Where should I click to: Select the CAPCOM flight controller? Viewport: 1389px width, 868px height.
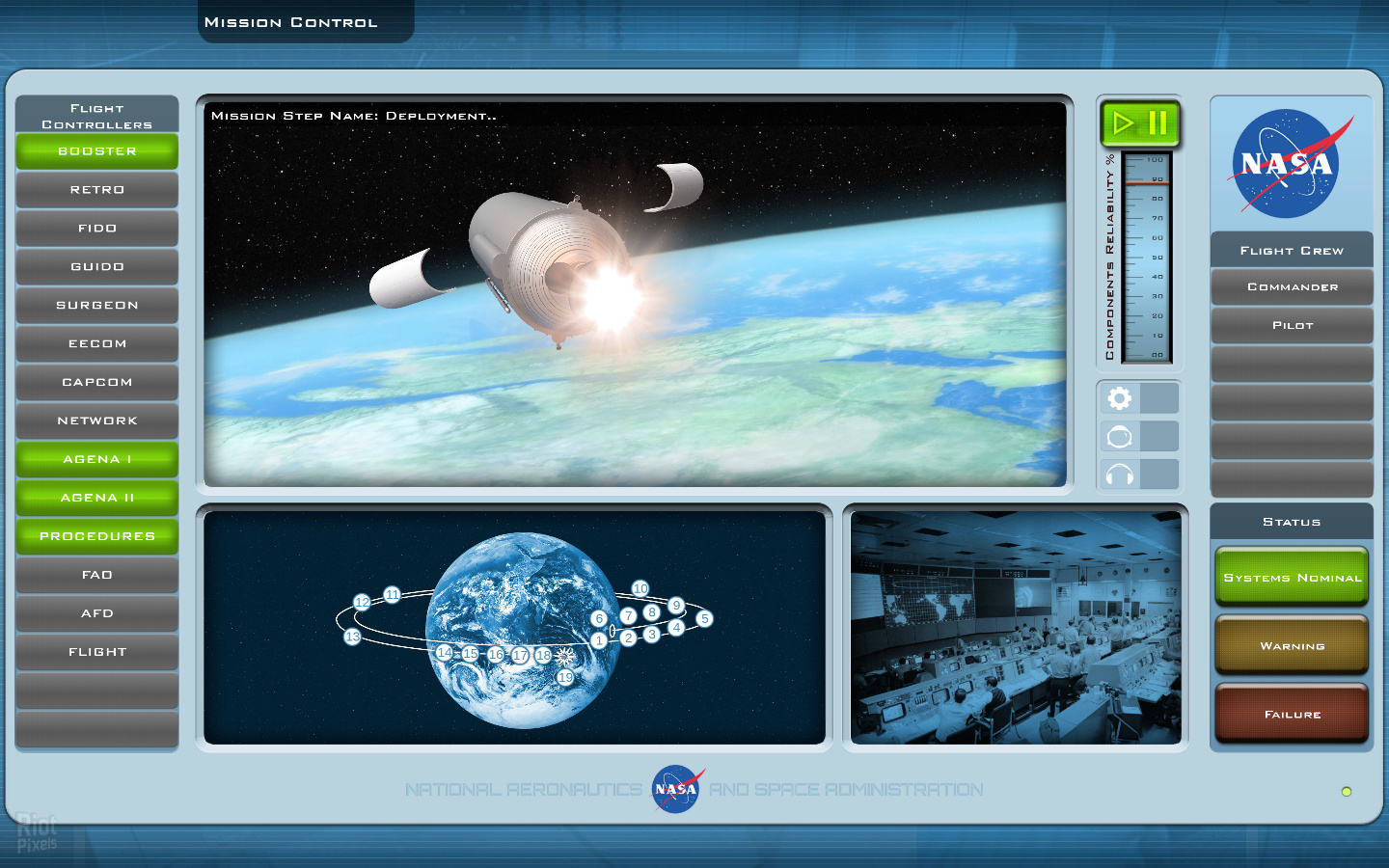coord(97,382)
